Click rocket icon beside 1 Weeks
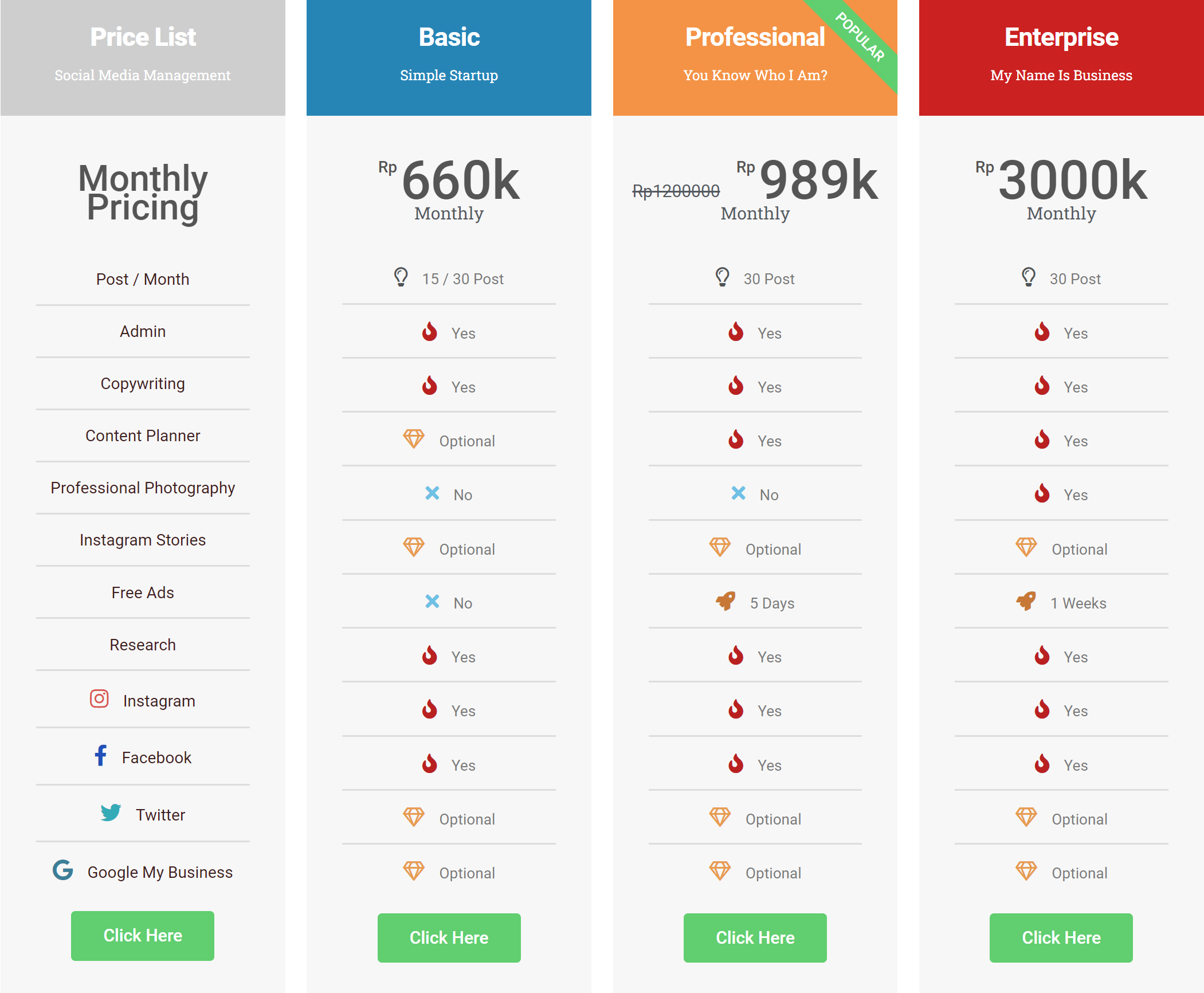This screenshot has height=993, width=1204. pos(1026,602)
